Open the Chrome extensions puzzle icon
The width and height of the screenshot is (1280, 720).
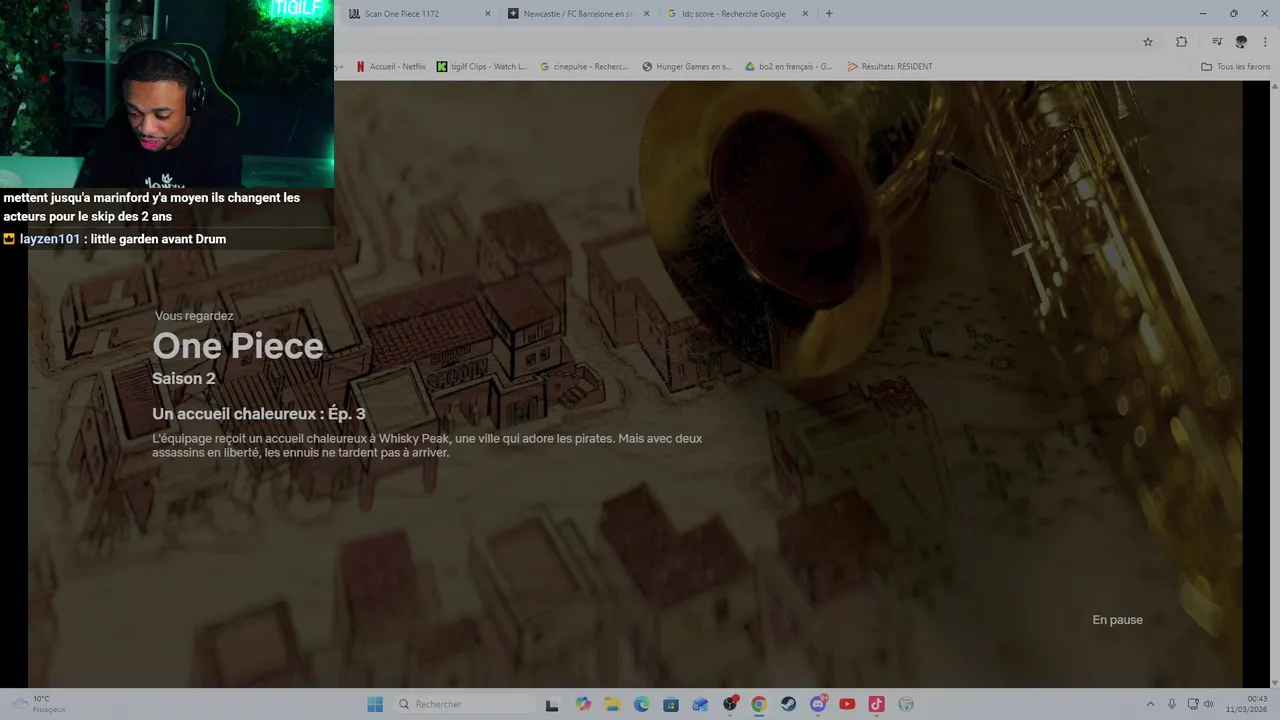pos(1181,42)
